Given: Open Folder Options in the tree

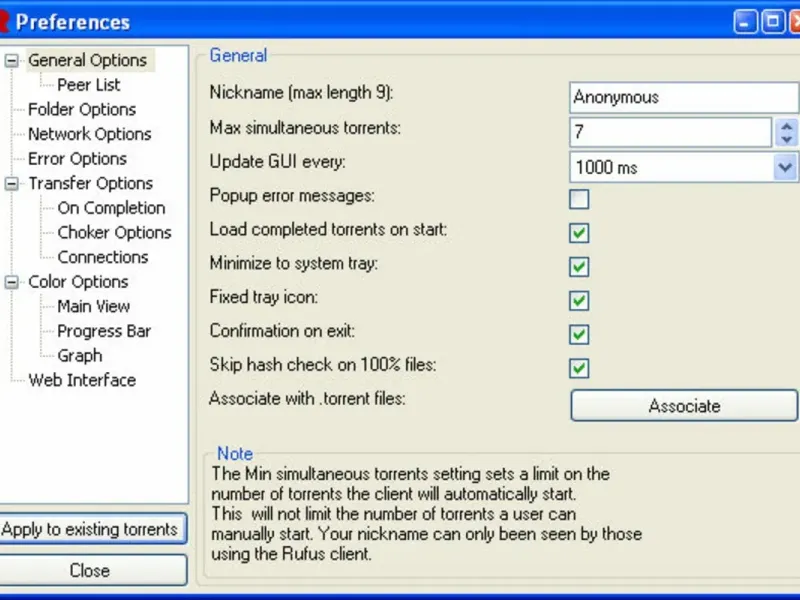Looking at the screenshot, I should pyautogui.click(x=82, y=109).
